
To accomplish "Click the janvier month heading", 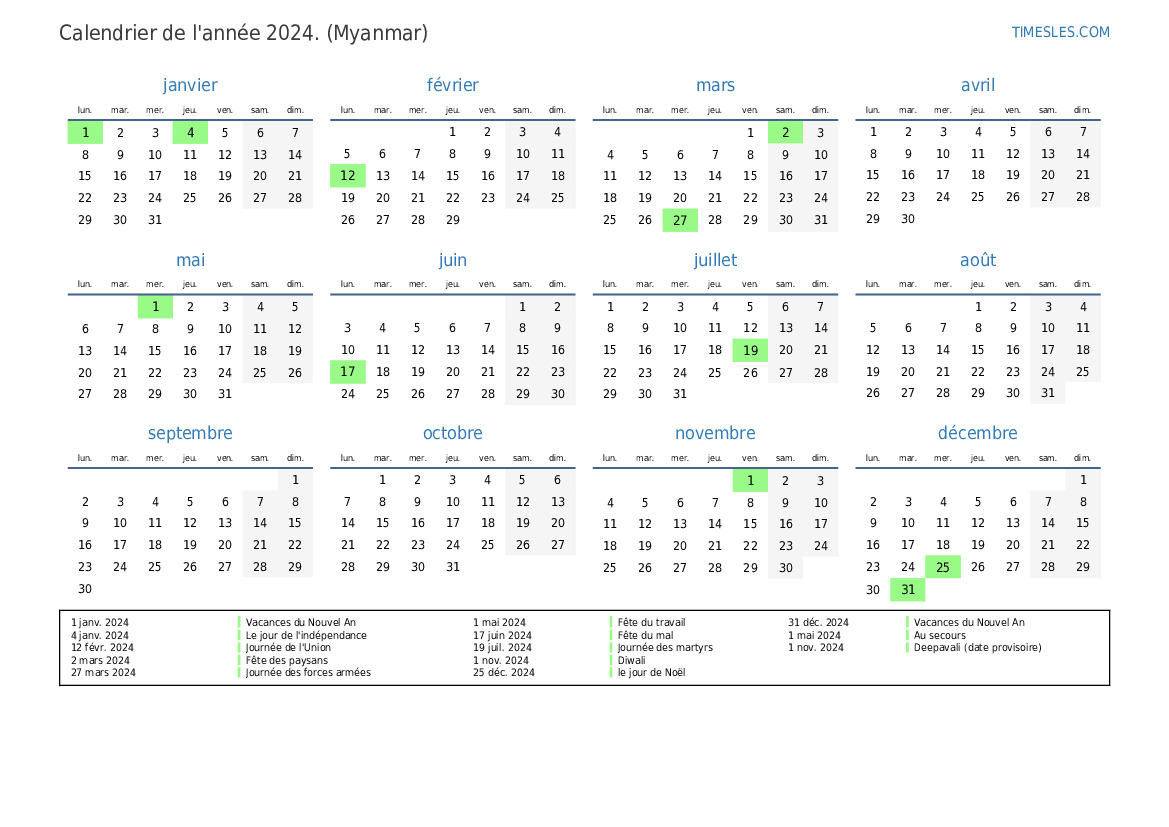I will 190,86.
